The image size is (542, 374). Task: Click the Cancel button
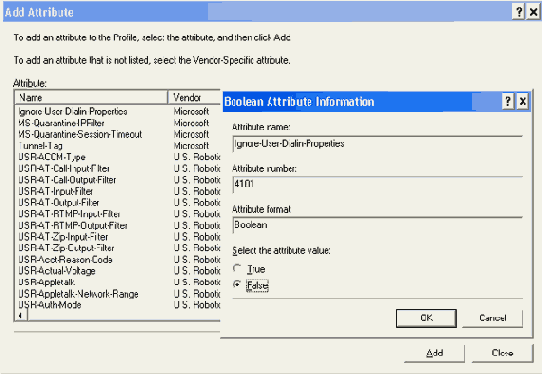tap(493, 318)
